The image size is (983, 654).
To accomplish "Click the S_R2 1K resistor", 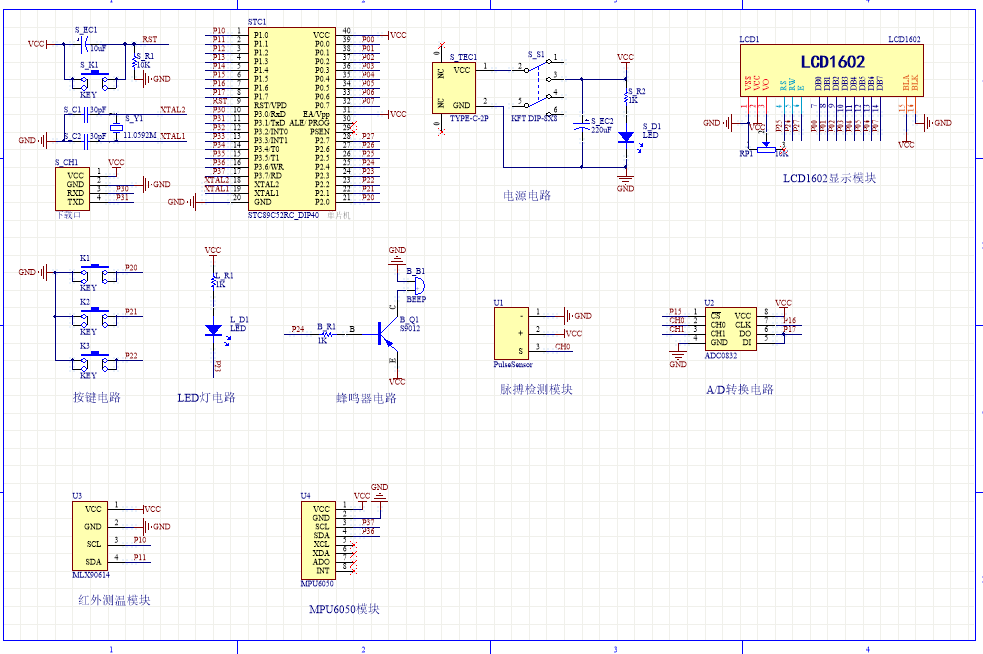I will coord(626,96).
